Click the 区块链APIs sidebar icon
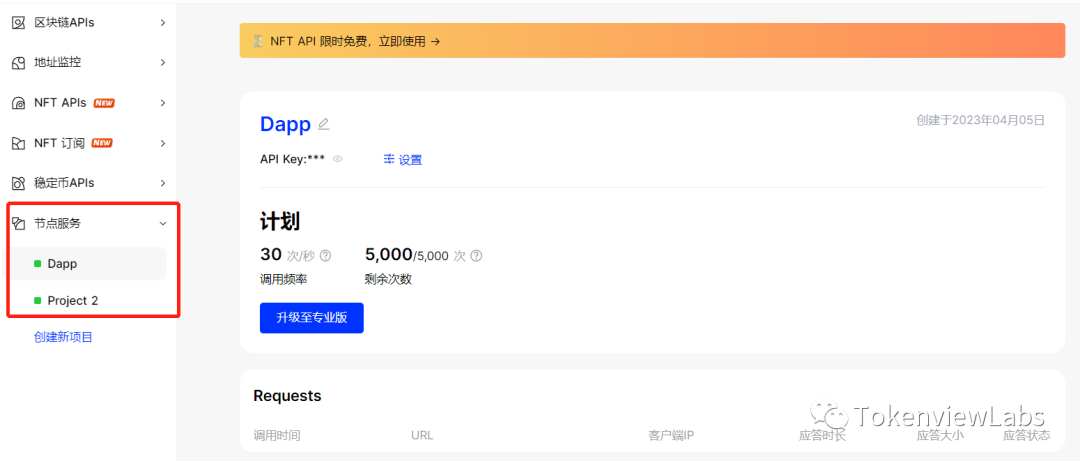Screen dimensions: 1080x461 point(18,22)
